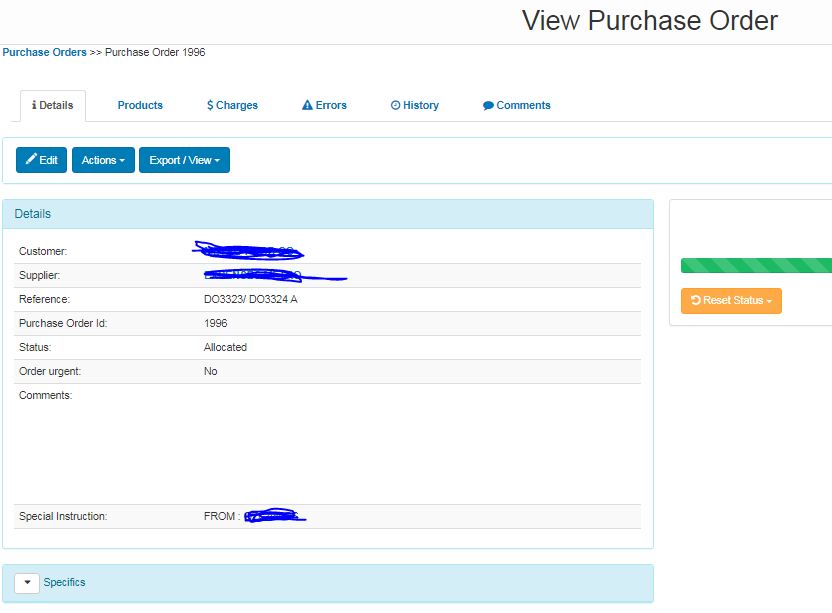Click the pencil icon on the Edit button

(31, 160)
